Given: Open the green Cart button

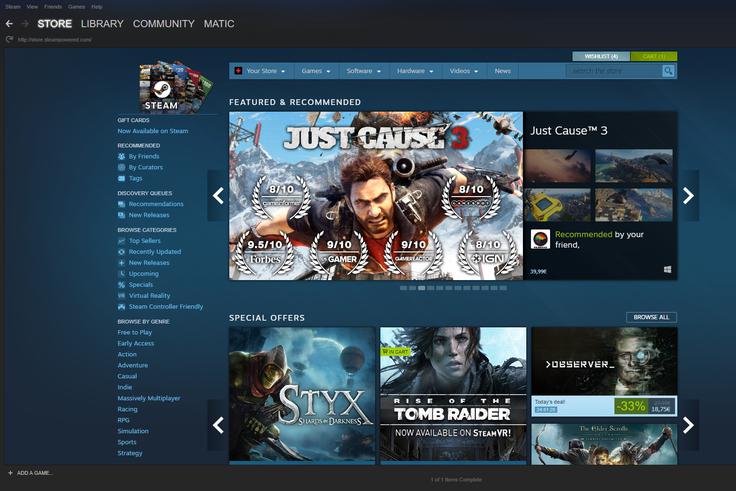Looking at the screenshot, I should (654, 56).
